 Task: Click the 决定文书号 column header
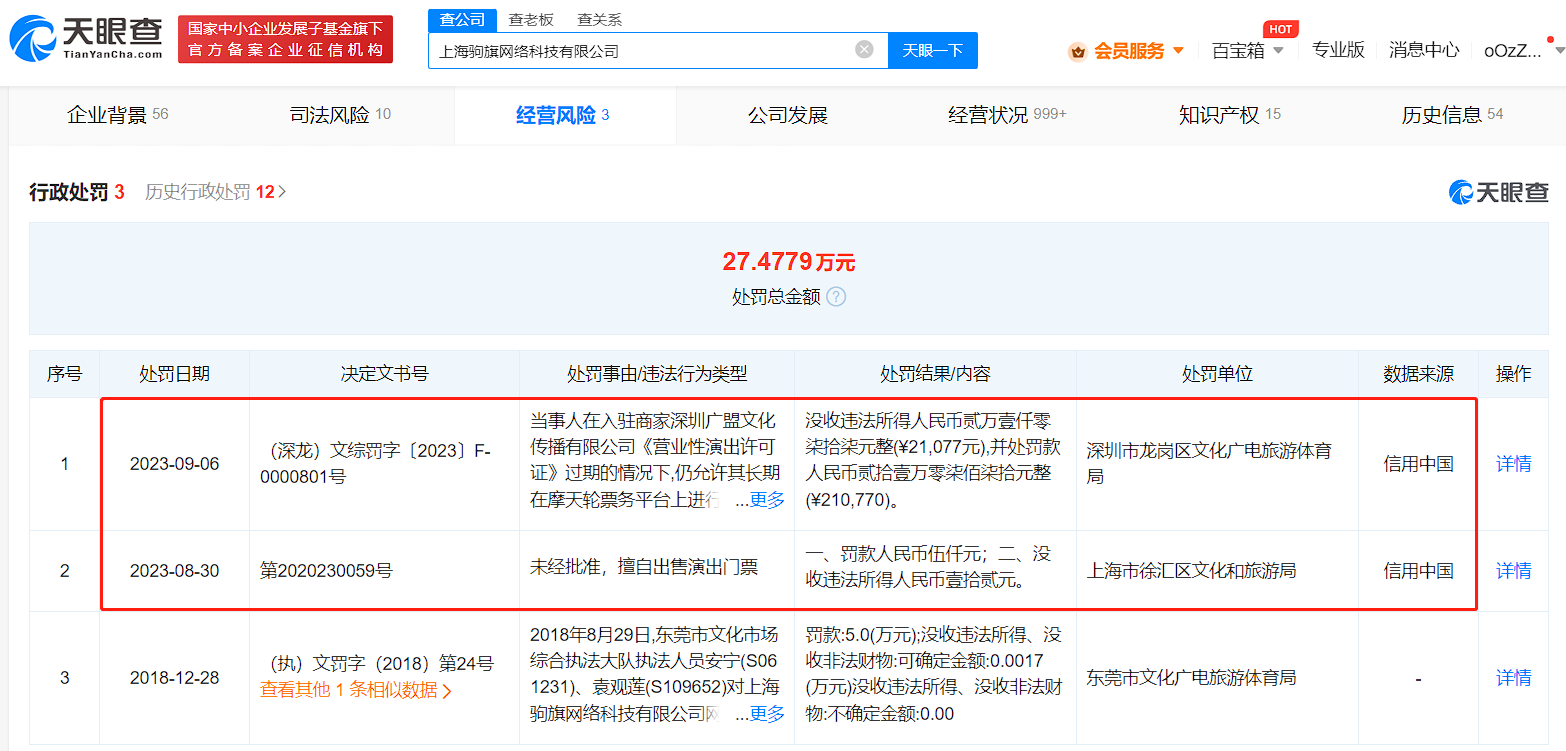coord(385,374)
